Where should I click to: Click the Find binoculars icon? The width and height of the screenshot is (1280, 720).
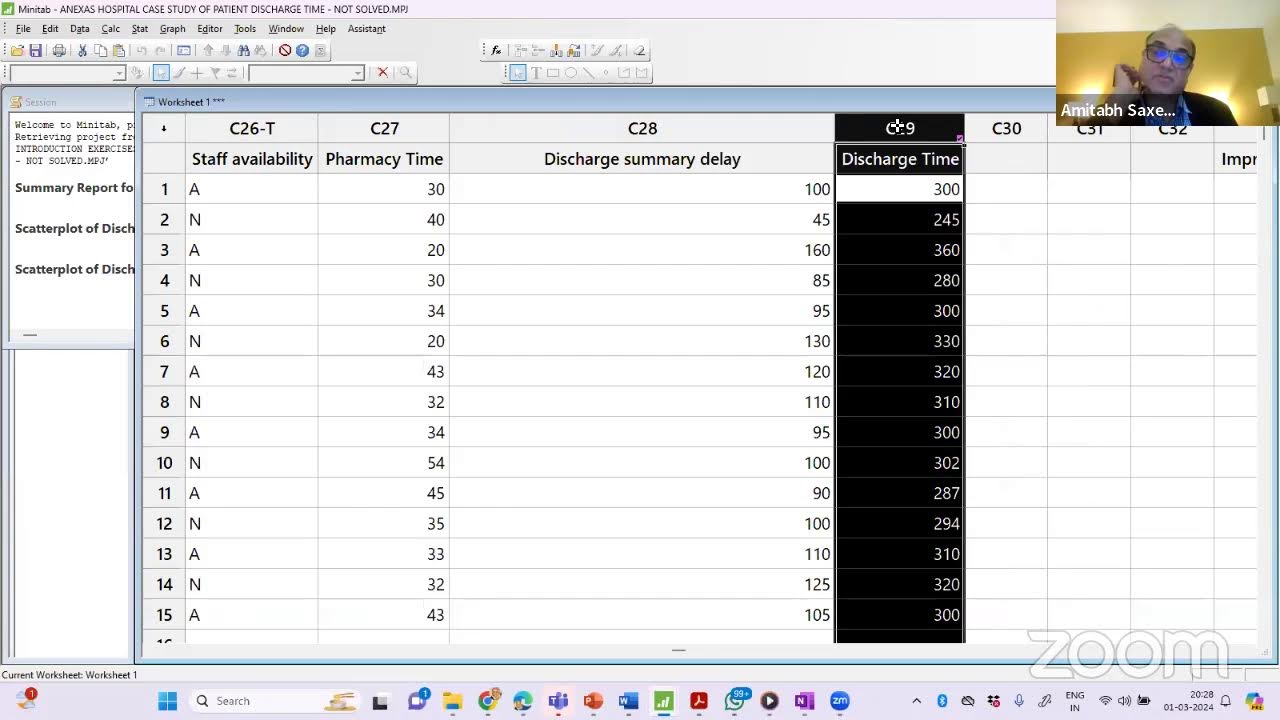point(243,50)
